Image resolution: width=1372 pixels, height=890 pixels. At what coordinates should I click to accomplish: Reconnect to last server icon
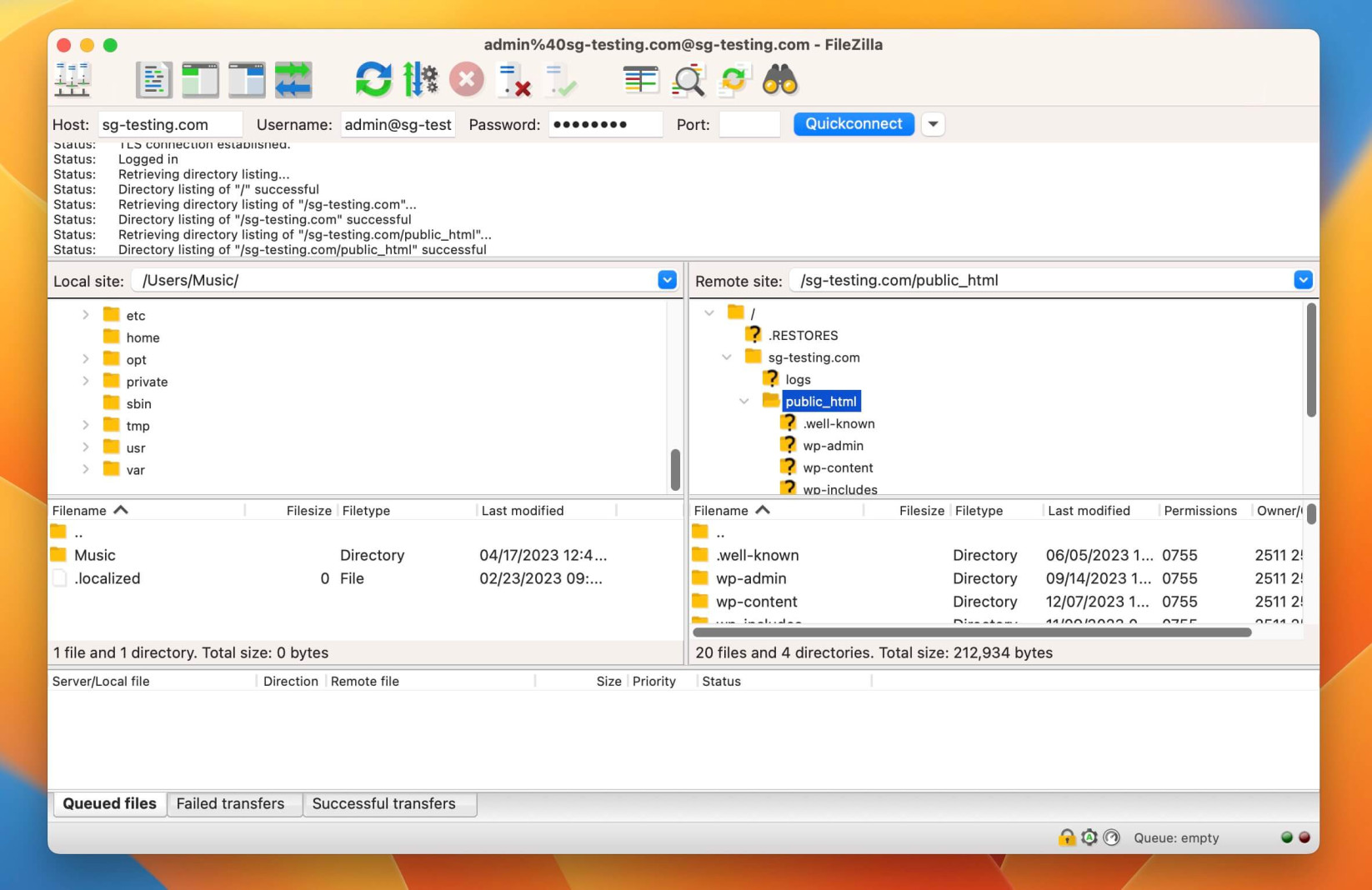[x=560, y=80]
